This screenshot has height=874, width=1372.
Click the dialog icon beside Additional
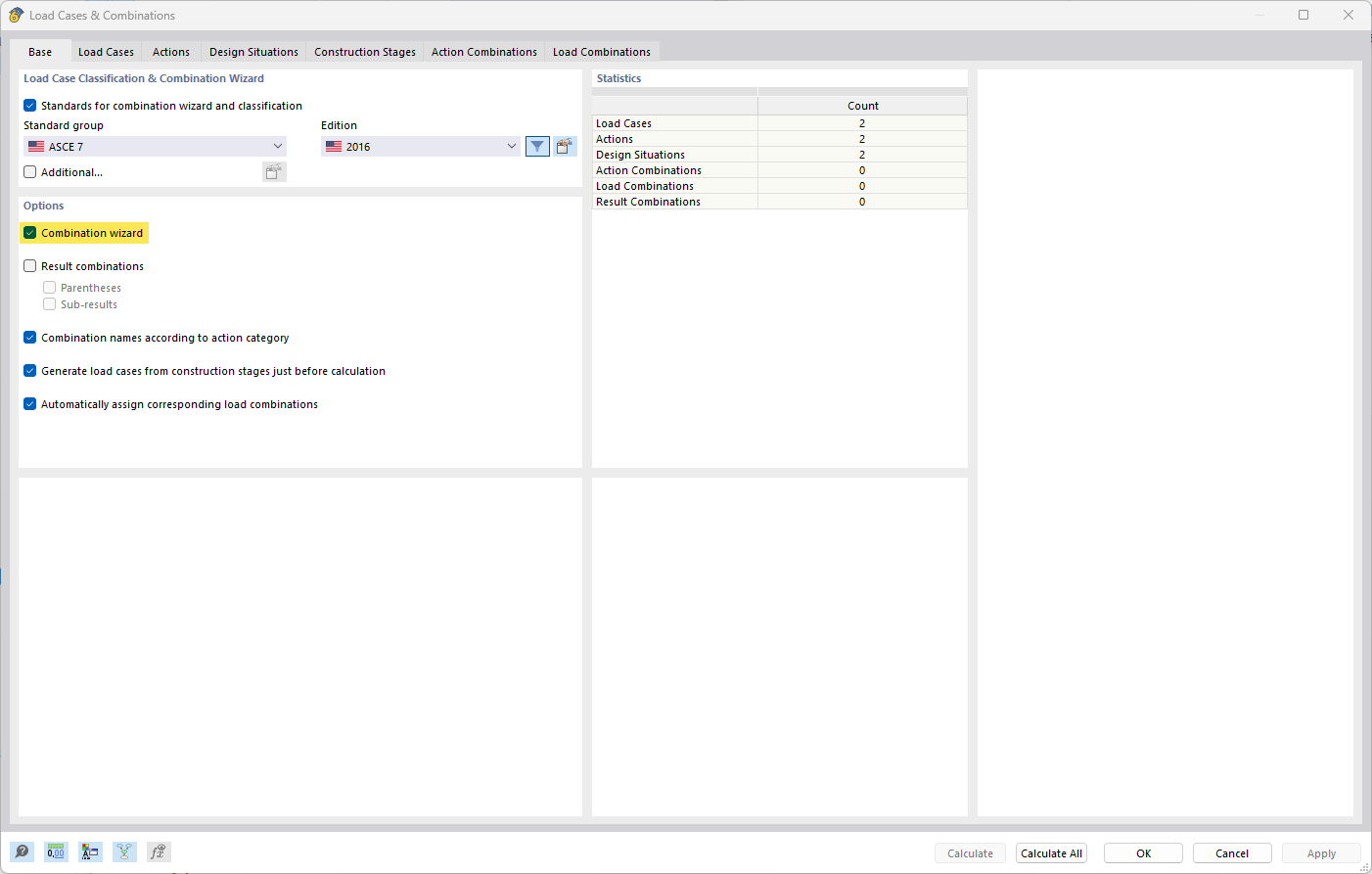[274, 171]
